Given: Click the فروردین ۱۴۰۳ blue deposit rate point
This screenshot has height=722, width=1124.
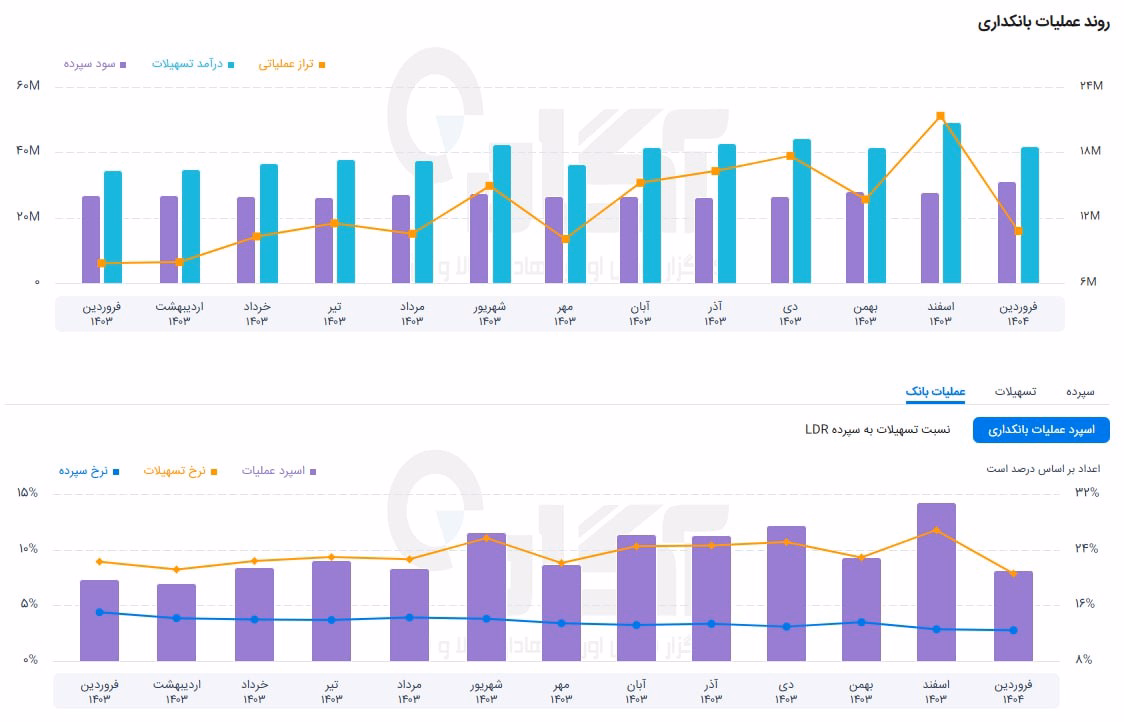Looking at the screenshot, I should pyautogui.click(x=100, y=612).
